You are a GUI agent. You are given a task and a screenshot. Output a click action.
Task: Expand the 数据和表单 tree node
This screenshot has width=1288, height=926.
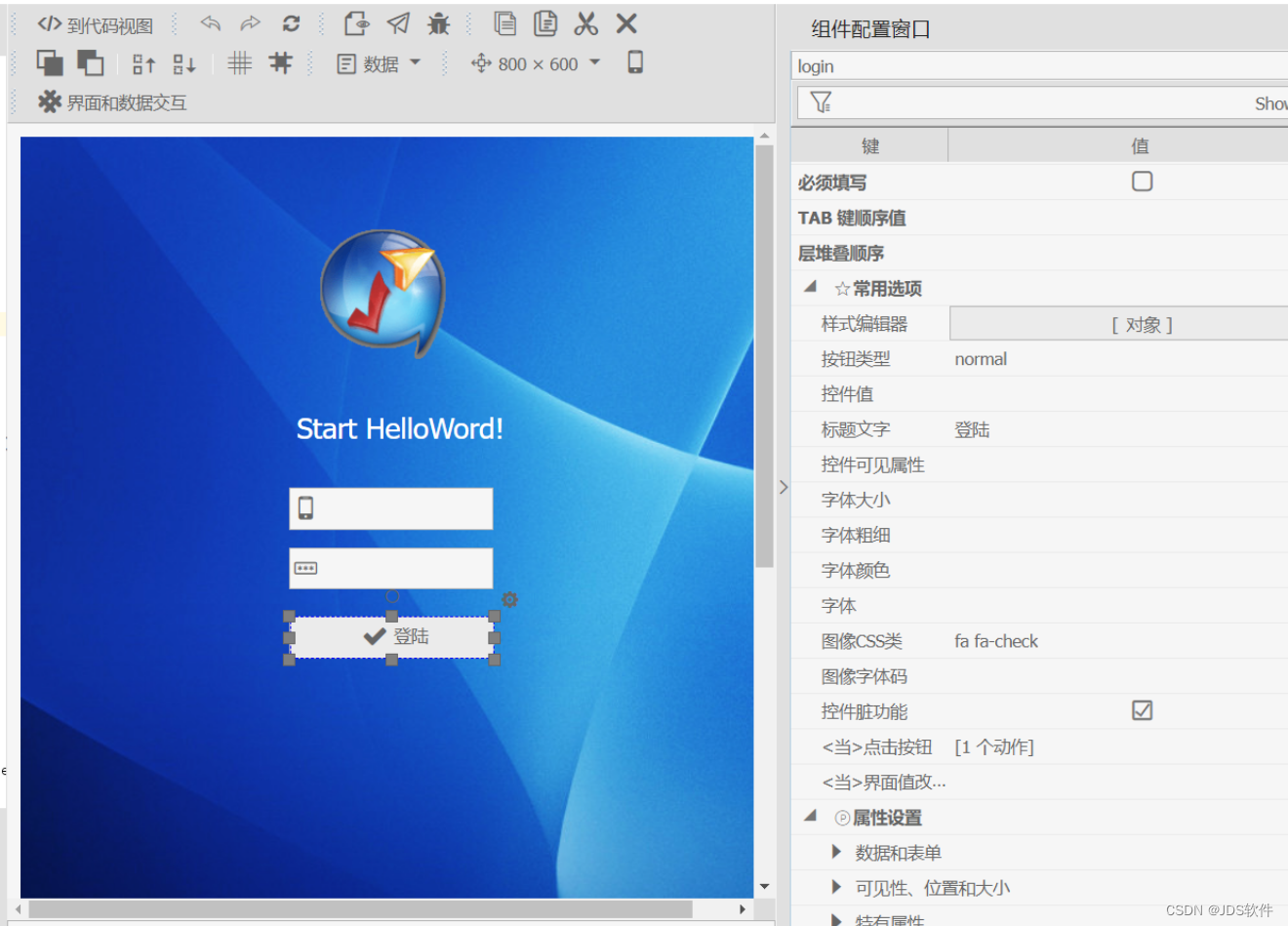pyautogui.click(x=836, y=852)
